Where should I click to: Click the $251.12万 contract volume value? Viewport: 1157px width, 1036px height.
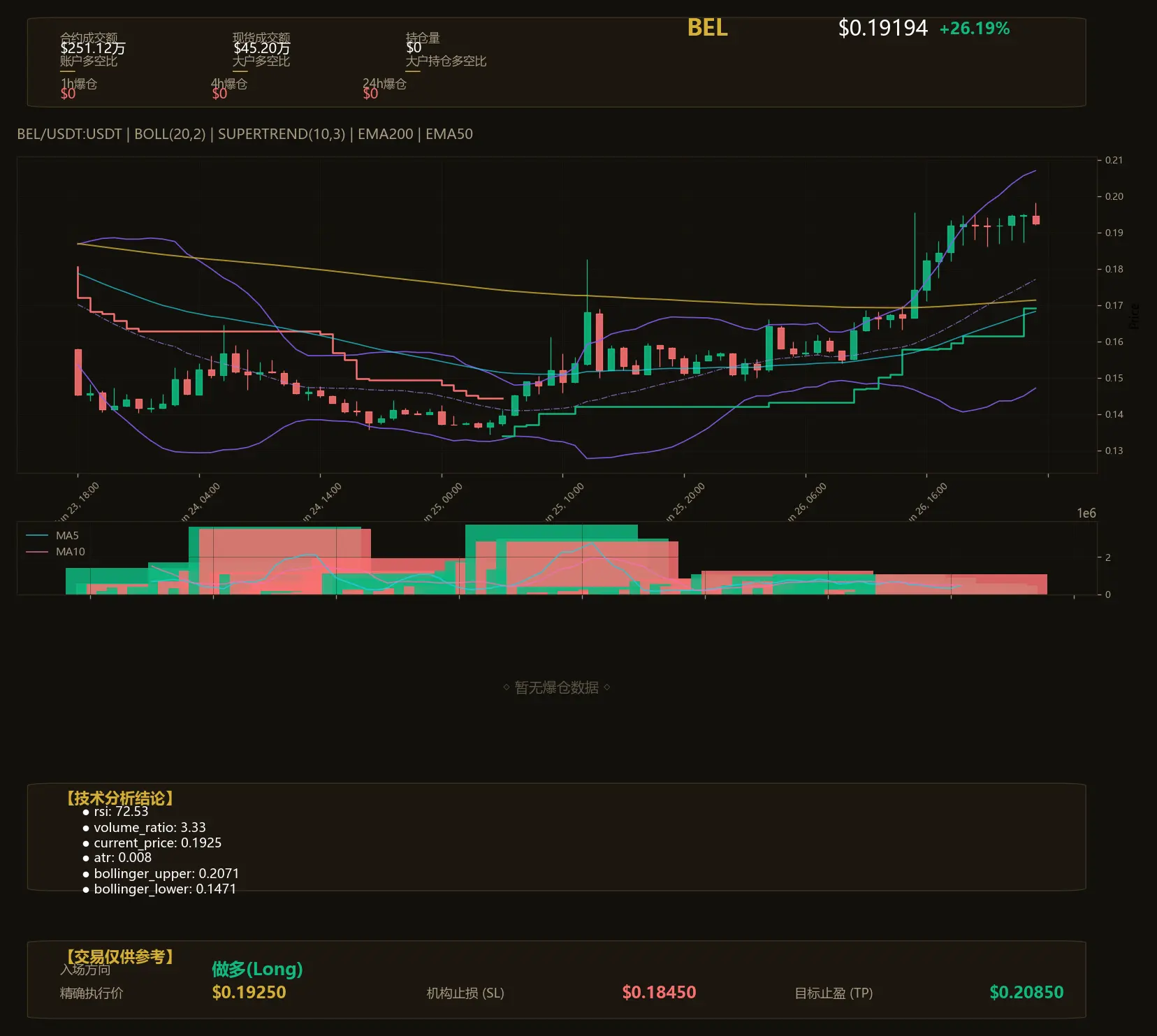click(x=93, y=48)
